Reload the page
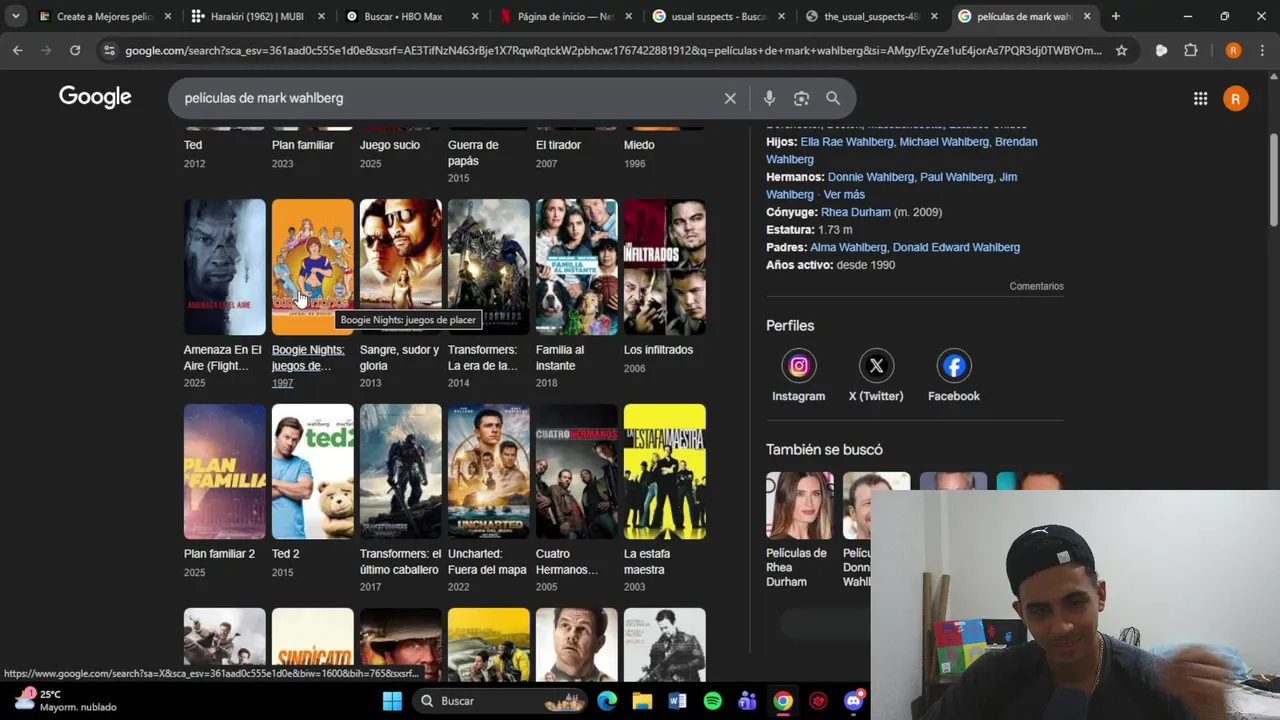Screen dimensions: 1280x720 (75, 50)
